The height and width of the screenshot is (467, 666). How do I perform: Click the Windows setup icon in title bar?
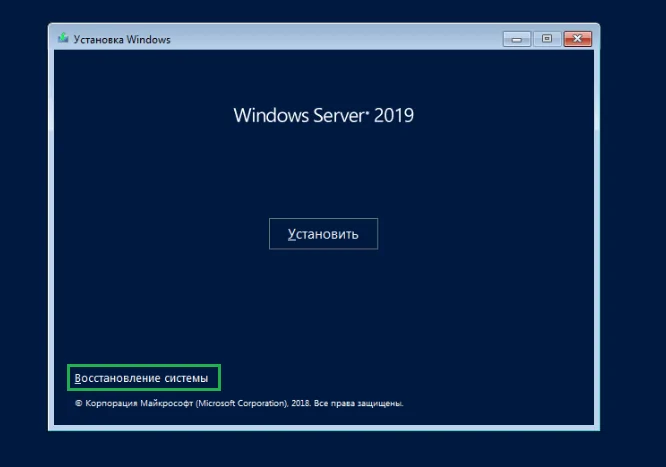click(x=63, y=39)
